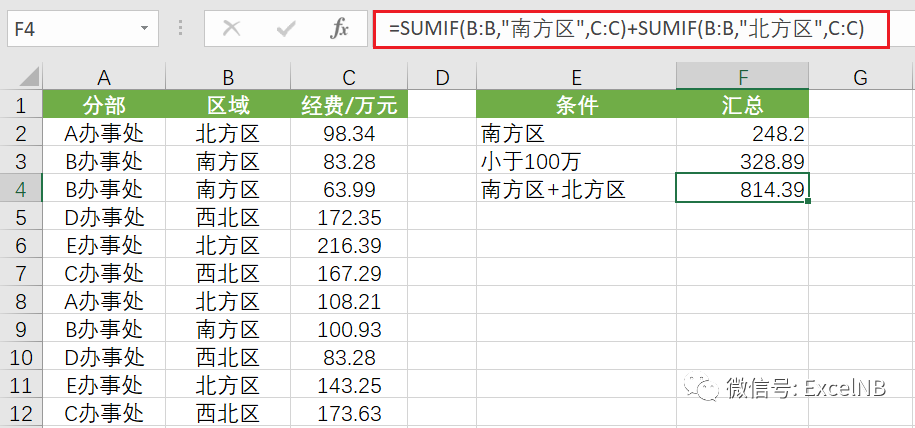This screenshot has height=428, width=915.
Task: Select cell with value 98.34
Action: (x=349, y=134)
